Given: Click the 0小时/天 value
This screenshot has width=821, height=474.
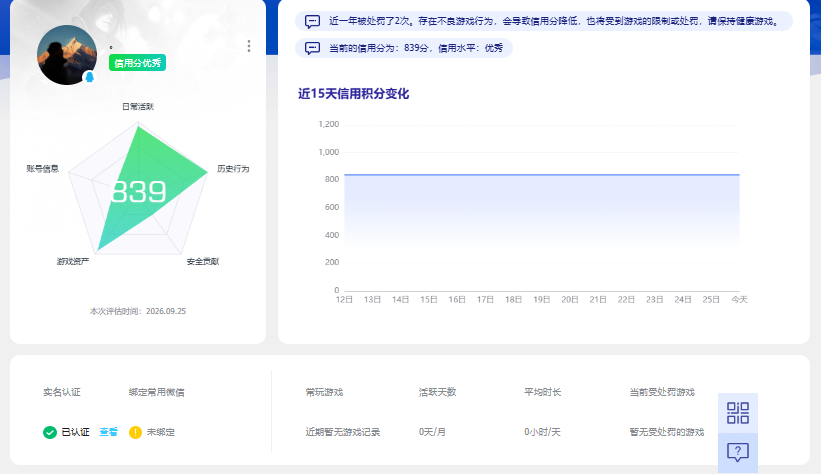Looking at the screenshot, I should 542,432.
